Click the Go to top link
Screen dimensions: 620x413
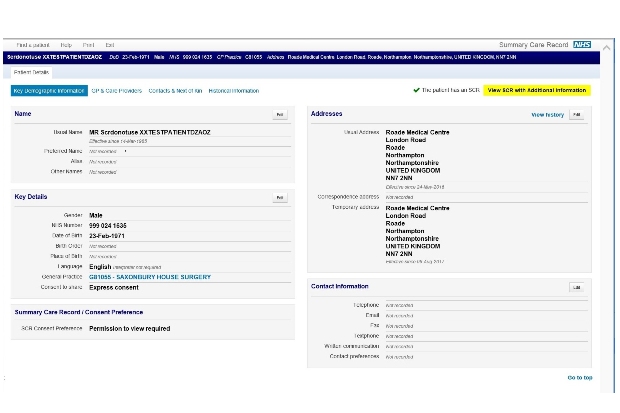tap(579, 378)
